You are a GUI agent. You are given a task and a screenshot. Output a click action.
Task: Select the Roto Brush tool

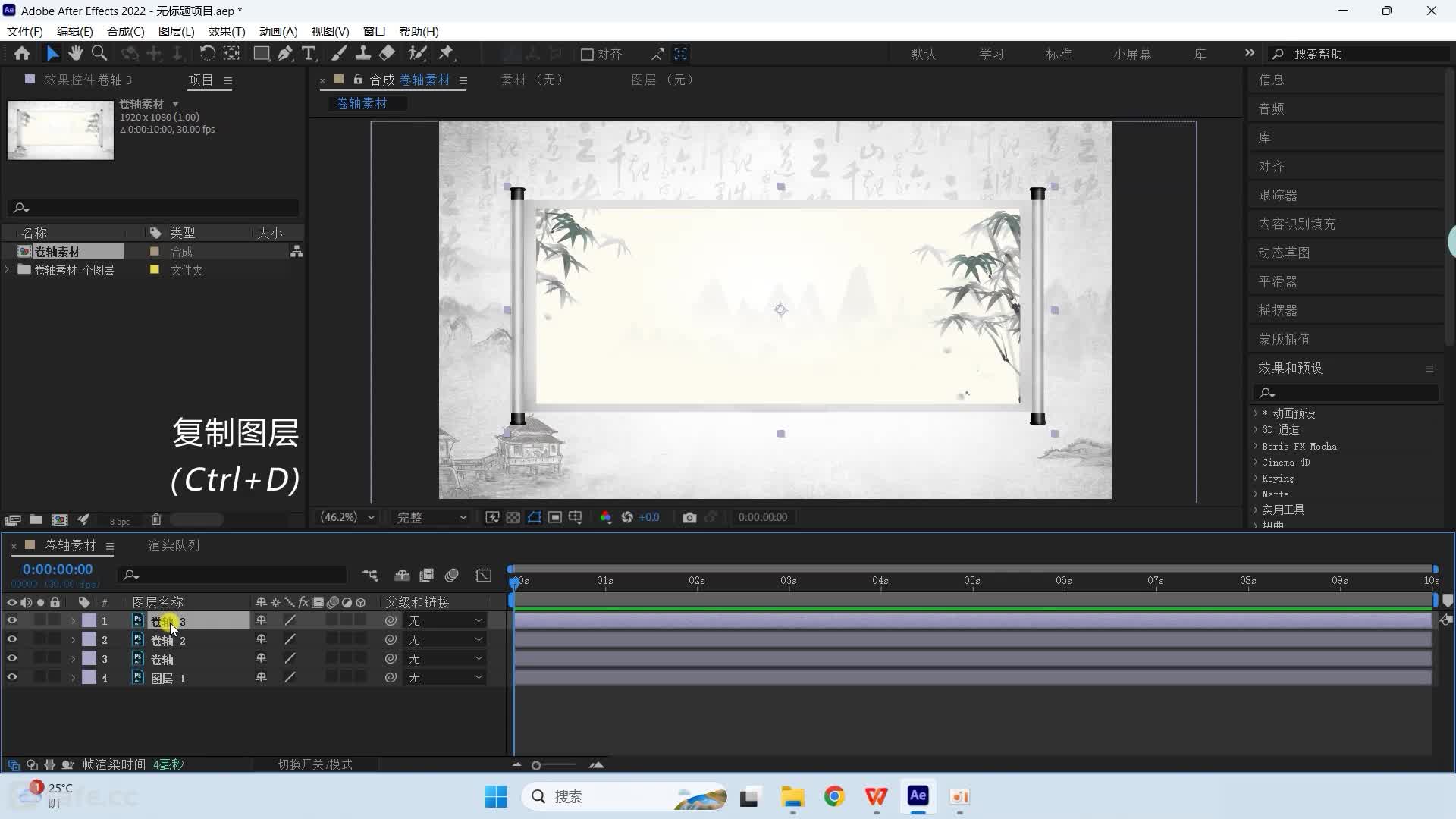(417, 53)
